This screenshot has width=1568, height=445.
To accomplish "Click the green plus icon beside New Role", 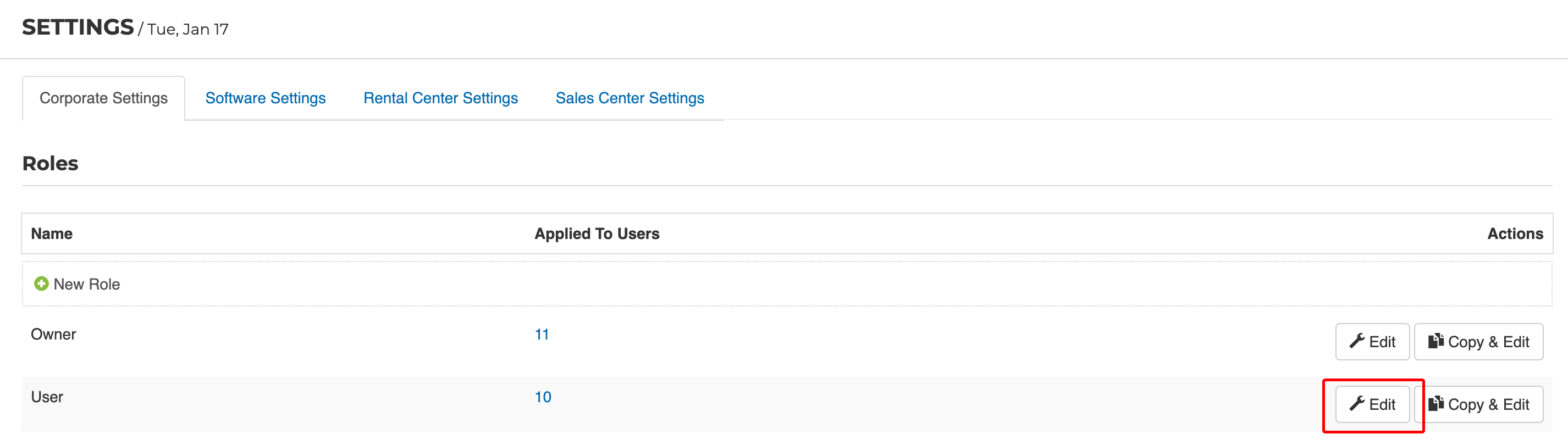I will (41, 284).
